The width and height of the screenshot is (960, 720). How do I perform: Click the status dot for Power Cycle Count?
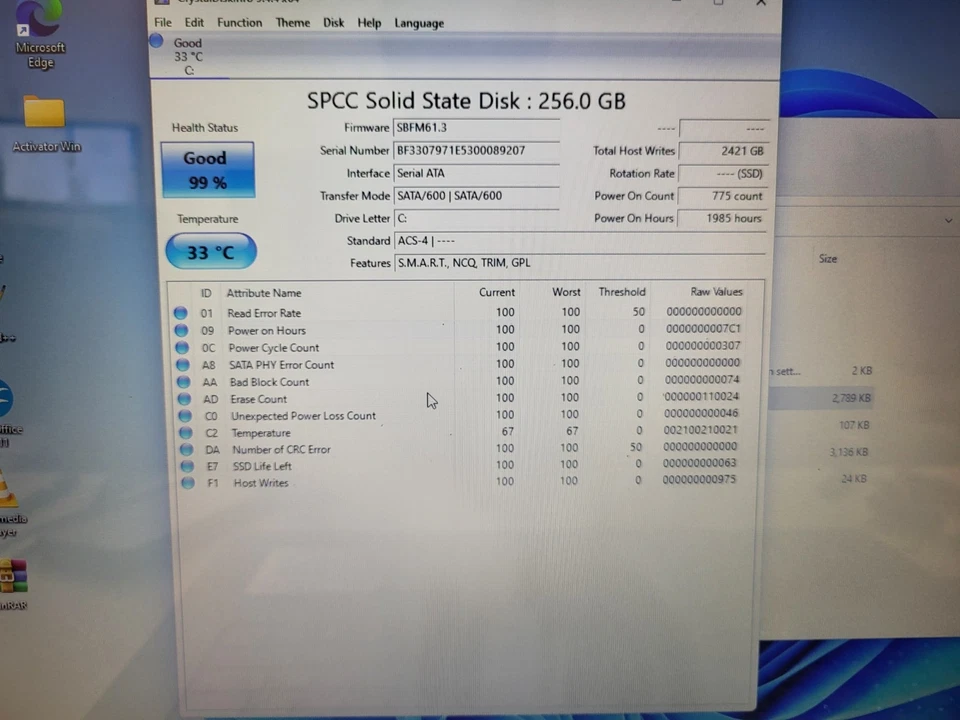click(x=182, y=348)
